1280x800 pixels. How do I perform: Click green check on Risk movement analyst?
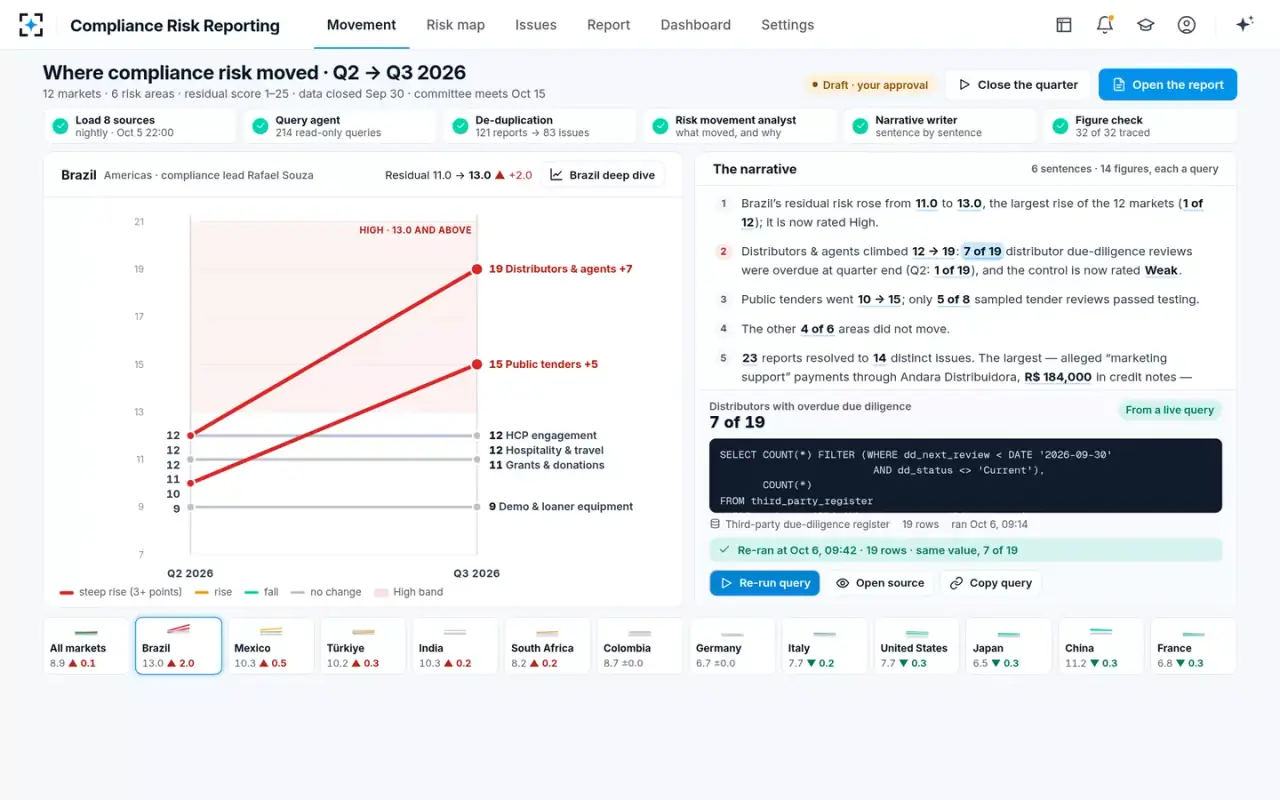pos(660,126)
